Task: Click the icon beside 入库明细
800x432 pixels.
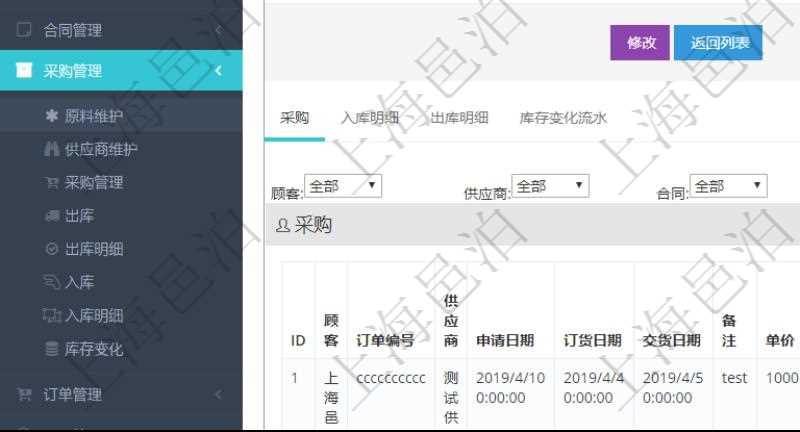Action: point(52,315)
